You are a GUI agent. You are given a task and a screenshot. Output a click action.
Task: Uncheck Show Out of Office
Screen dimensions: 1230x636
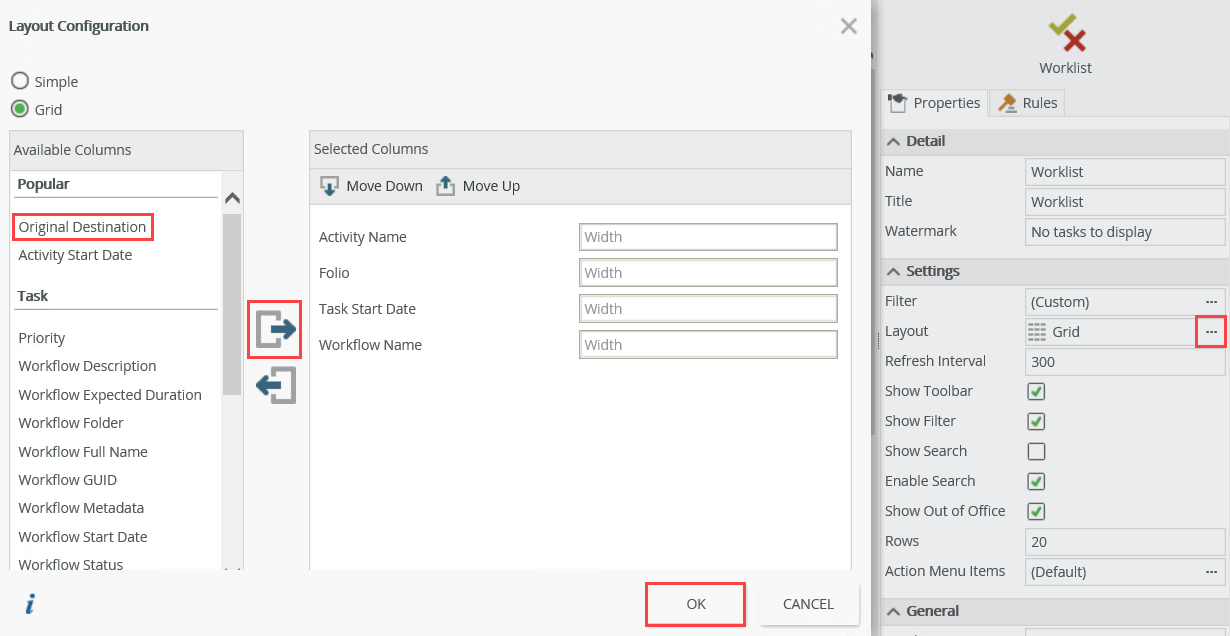tap(1037, 511)
